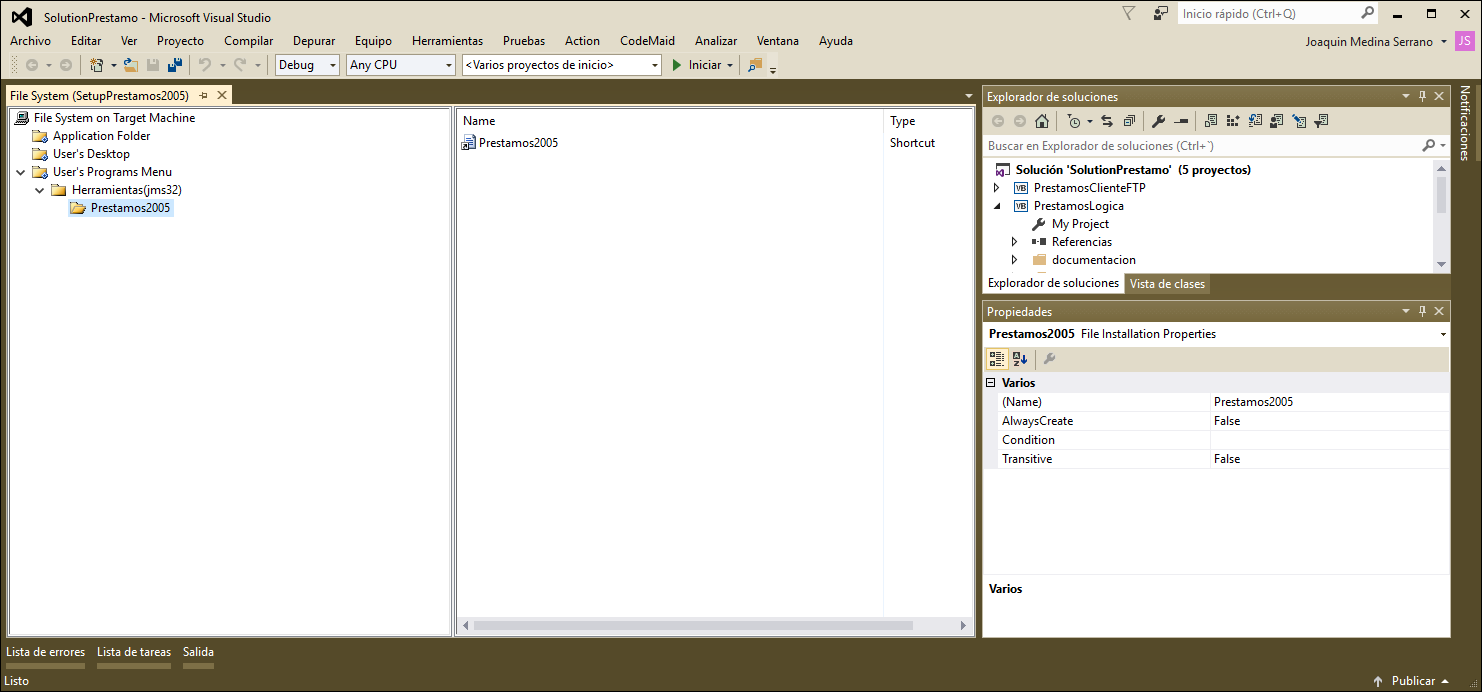This screenshot has height=692, width=1482.
Task: Collapse the Varios property category
Action: click(991, 383)
